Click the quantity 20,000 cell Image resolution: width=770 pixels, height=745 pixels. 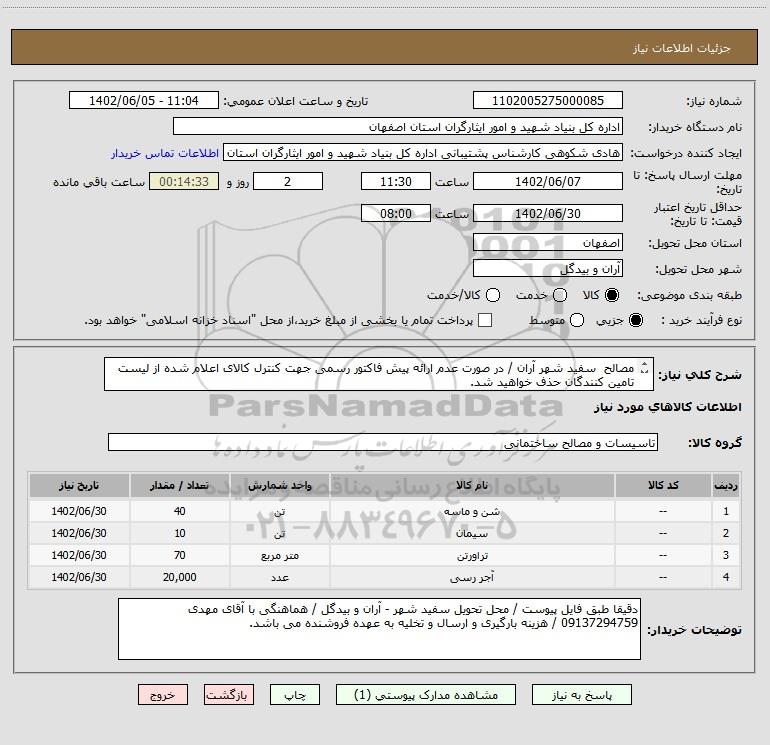(180, 578)
